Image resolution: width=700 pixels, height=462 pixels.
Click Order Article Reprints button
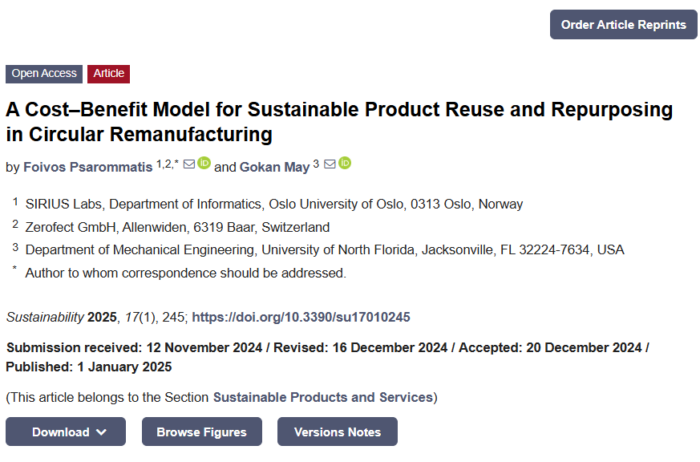623,25
